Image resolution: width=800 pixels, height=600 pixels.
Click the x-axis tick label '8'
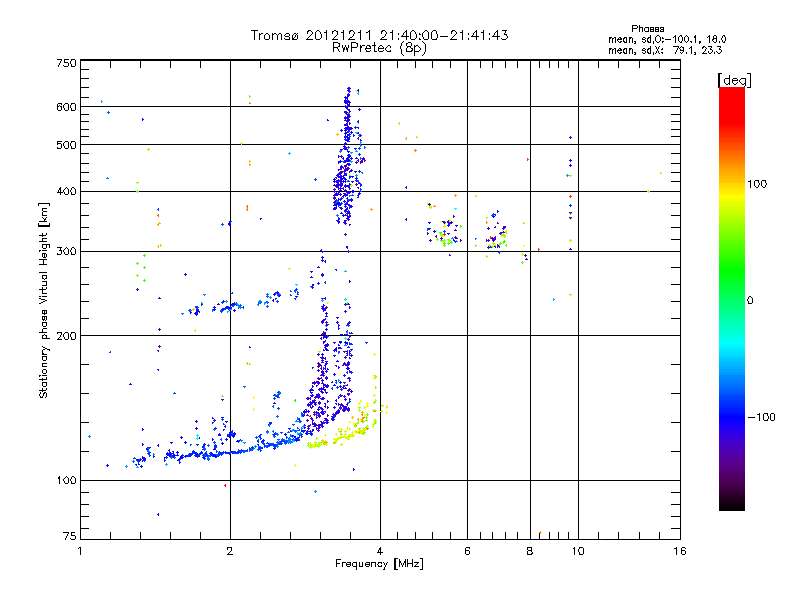click(x=530, y=551)
